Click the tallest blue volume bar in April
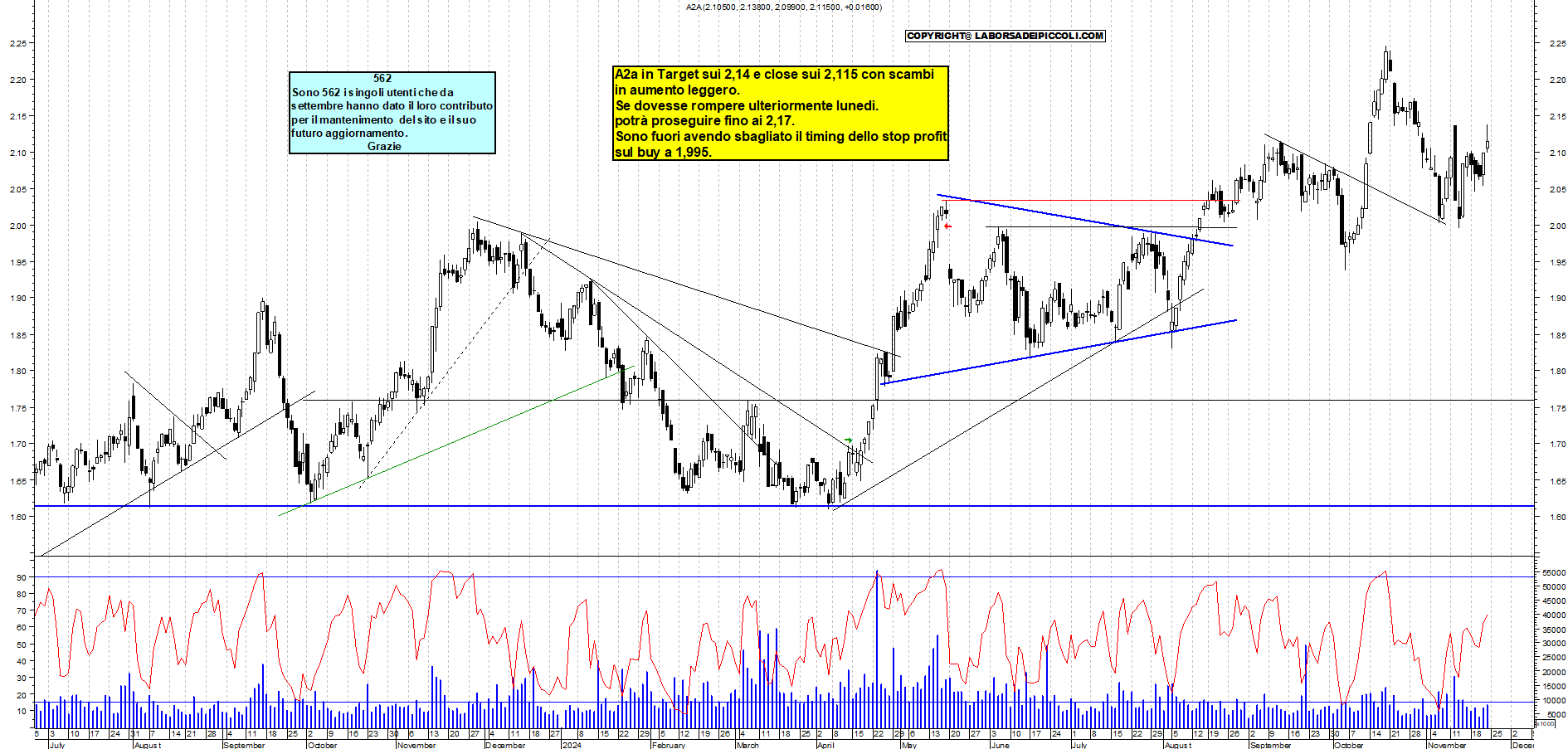 click(877, 649)
